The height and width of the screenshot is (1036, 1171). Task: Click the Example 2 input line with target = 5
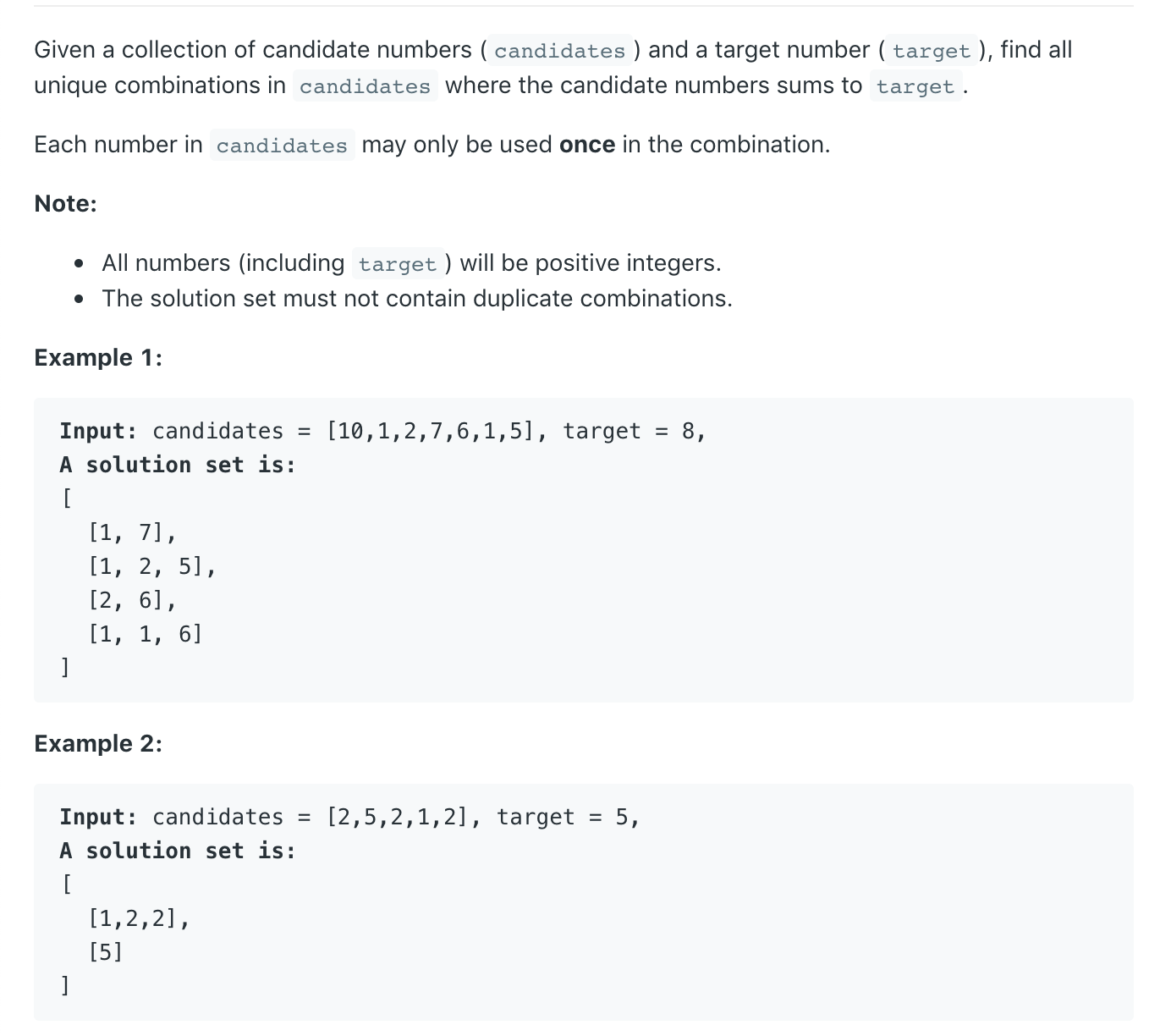349,818
